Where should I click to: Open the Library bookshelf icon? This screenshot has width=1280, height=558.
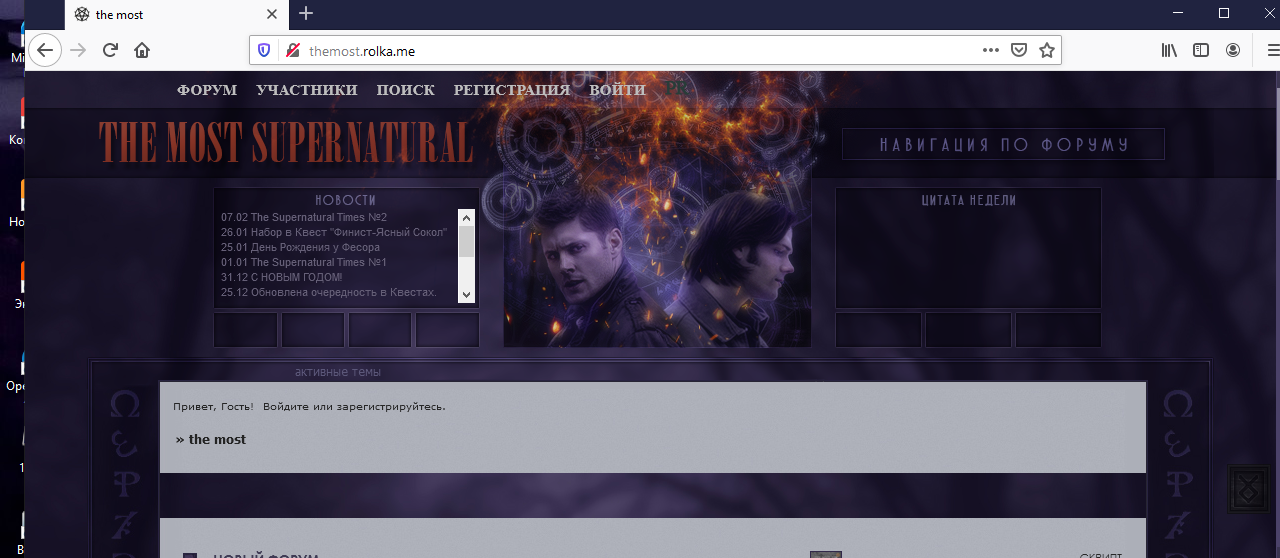1169,50
